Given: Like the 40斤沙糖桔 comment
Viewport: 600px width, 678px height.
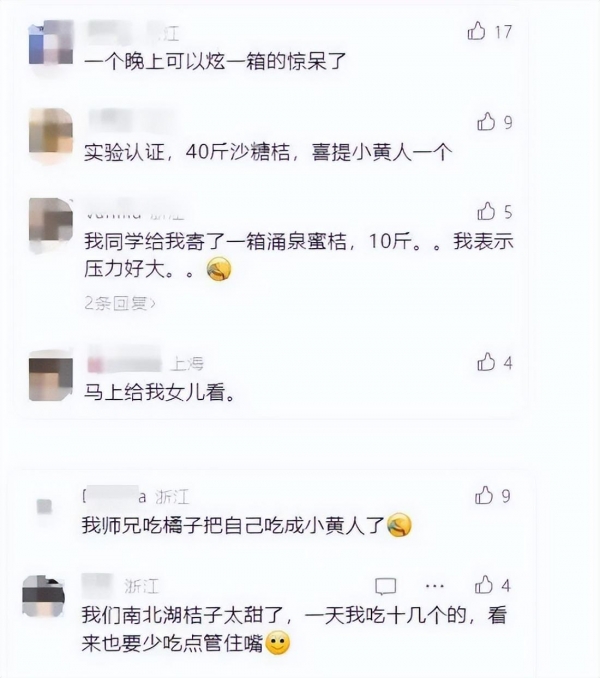Looking at the screenshot, I should pos(486,122).
